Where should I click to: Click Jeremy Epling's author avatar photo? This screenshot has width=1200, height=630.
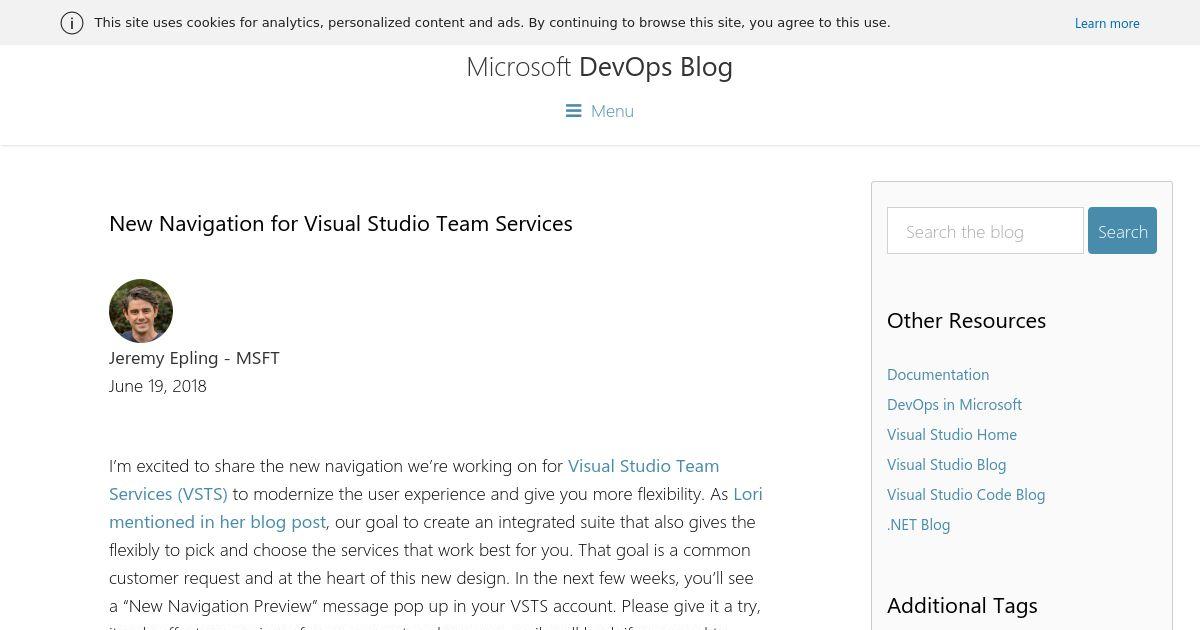point(141,311)
